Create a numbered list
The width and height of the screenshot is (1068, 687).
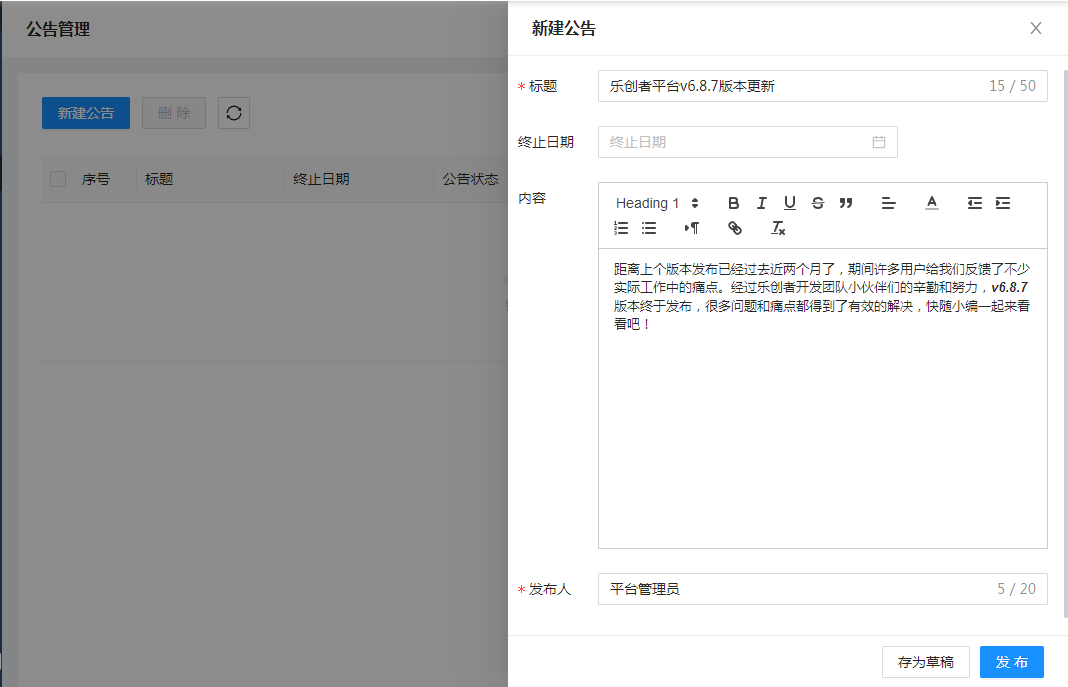click(621, 228)
